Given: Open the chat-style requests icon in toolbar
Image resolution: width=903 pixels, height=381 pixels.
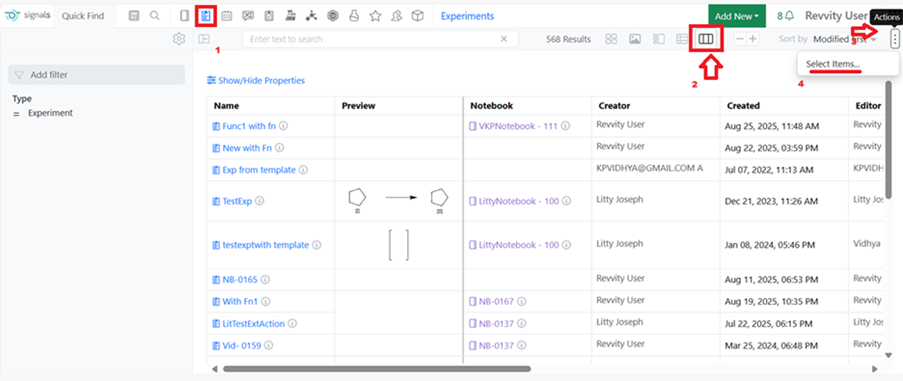Looking at the screenshot, I should tap(248, 16).
